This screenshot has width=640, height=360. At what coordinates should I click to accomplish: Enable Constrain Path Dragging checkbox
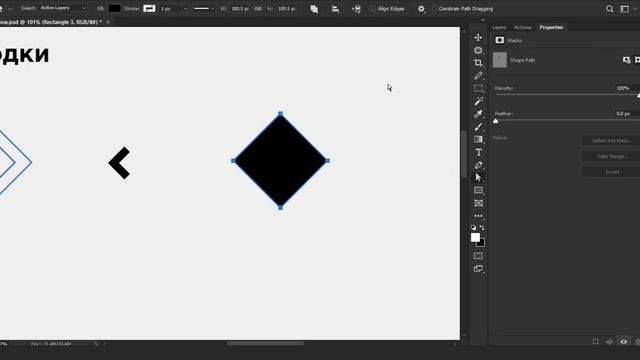click(434, 9)
